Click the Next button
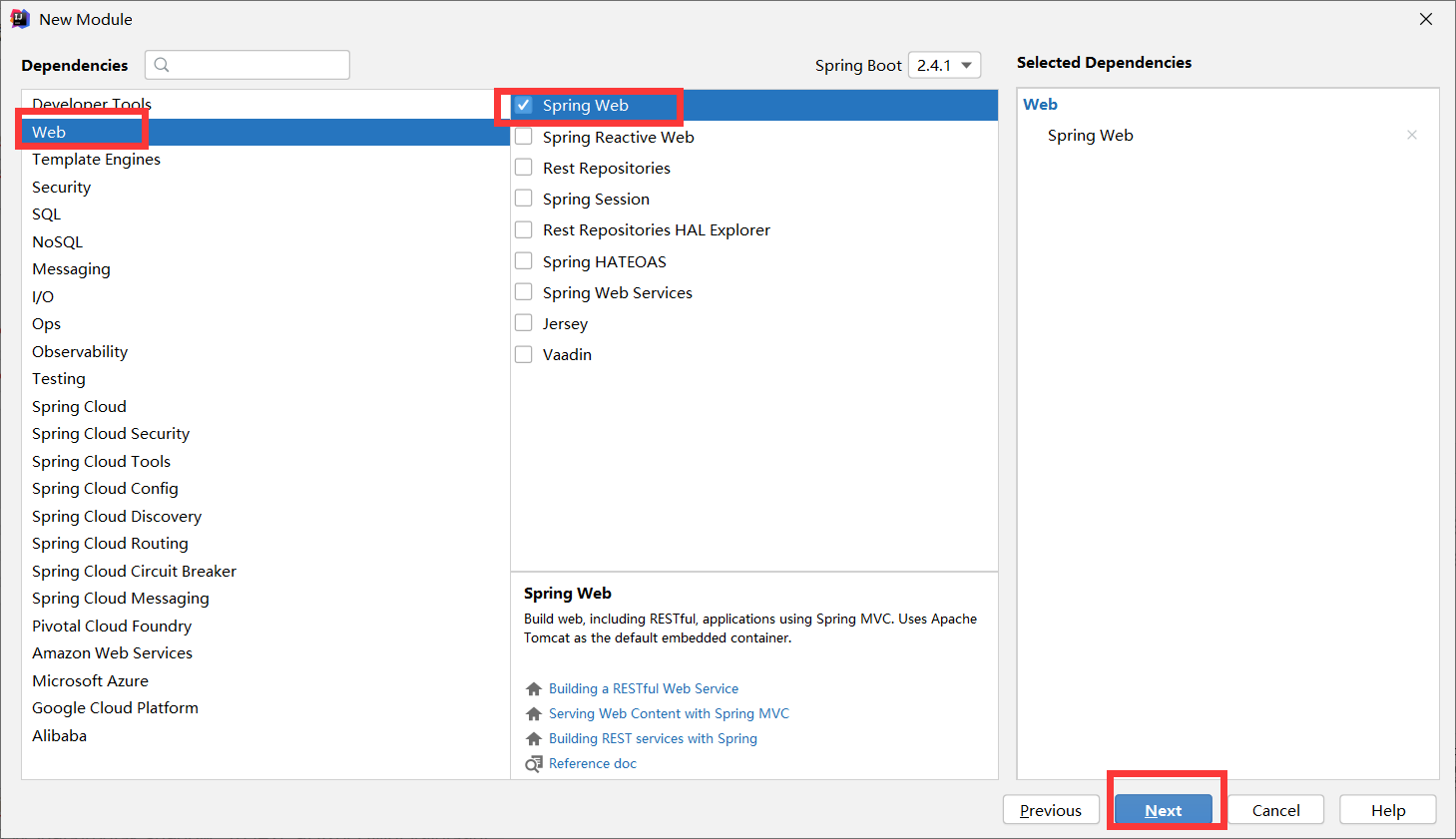Viewport: 1456px width, 839px height. click(x=1164, y=810)
